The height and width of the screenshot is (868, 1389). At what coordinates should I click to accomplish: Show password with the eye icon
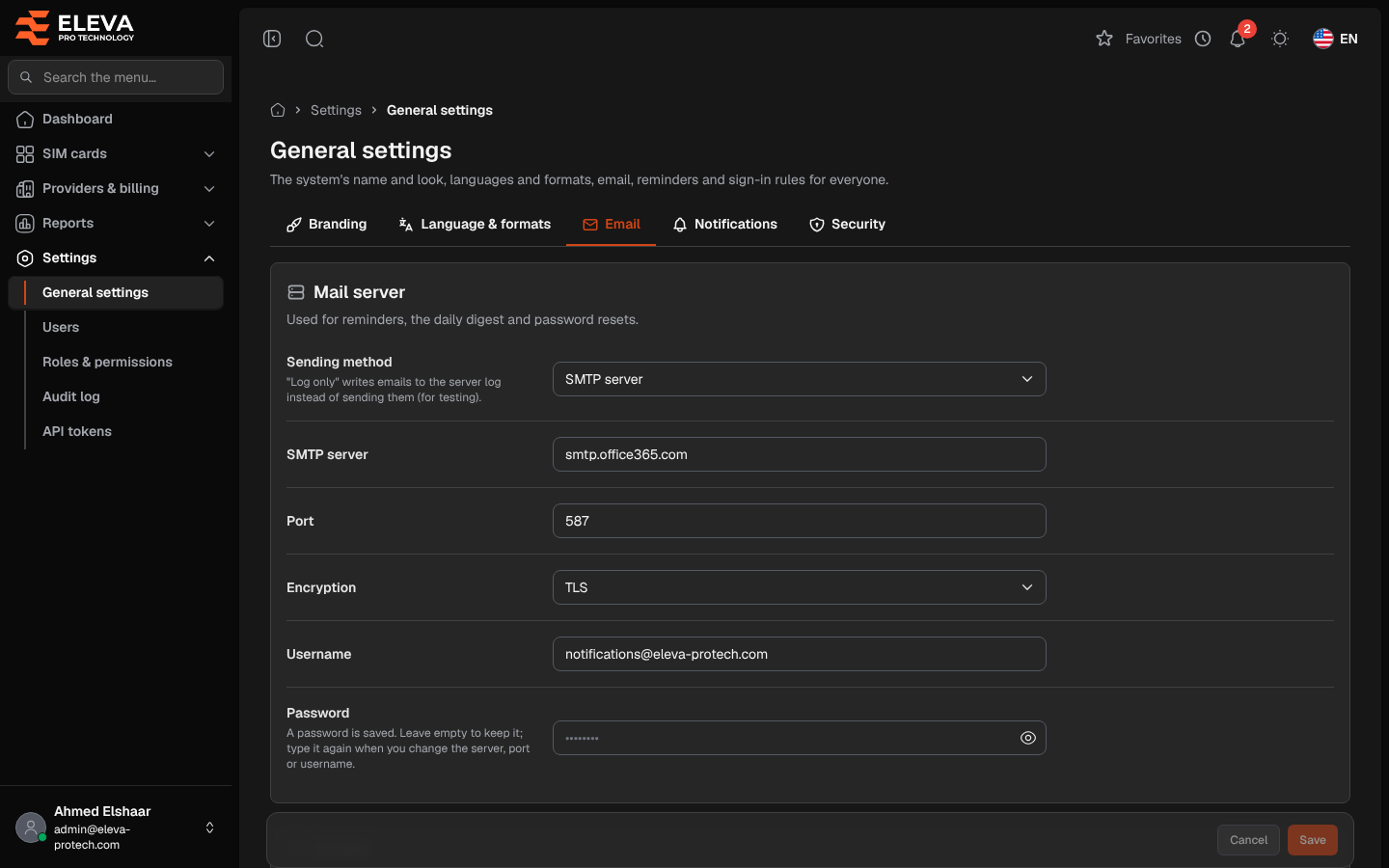[x=1028, y=738]
